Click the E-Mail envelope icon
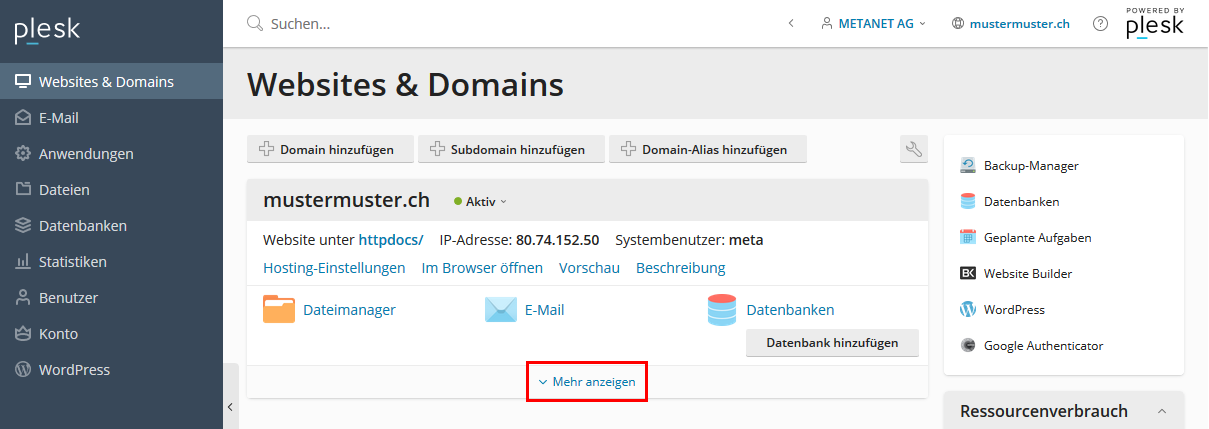The image size is (1209, 429). (x=501, y=310)
